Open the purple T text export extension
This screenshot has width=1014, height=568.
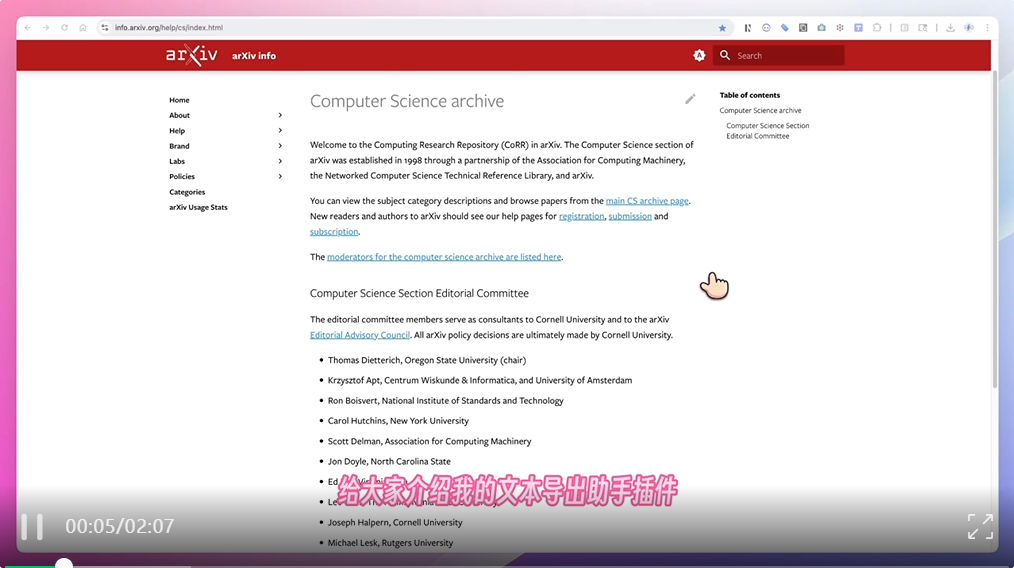point(858,28)
